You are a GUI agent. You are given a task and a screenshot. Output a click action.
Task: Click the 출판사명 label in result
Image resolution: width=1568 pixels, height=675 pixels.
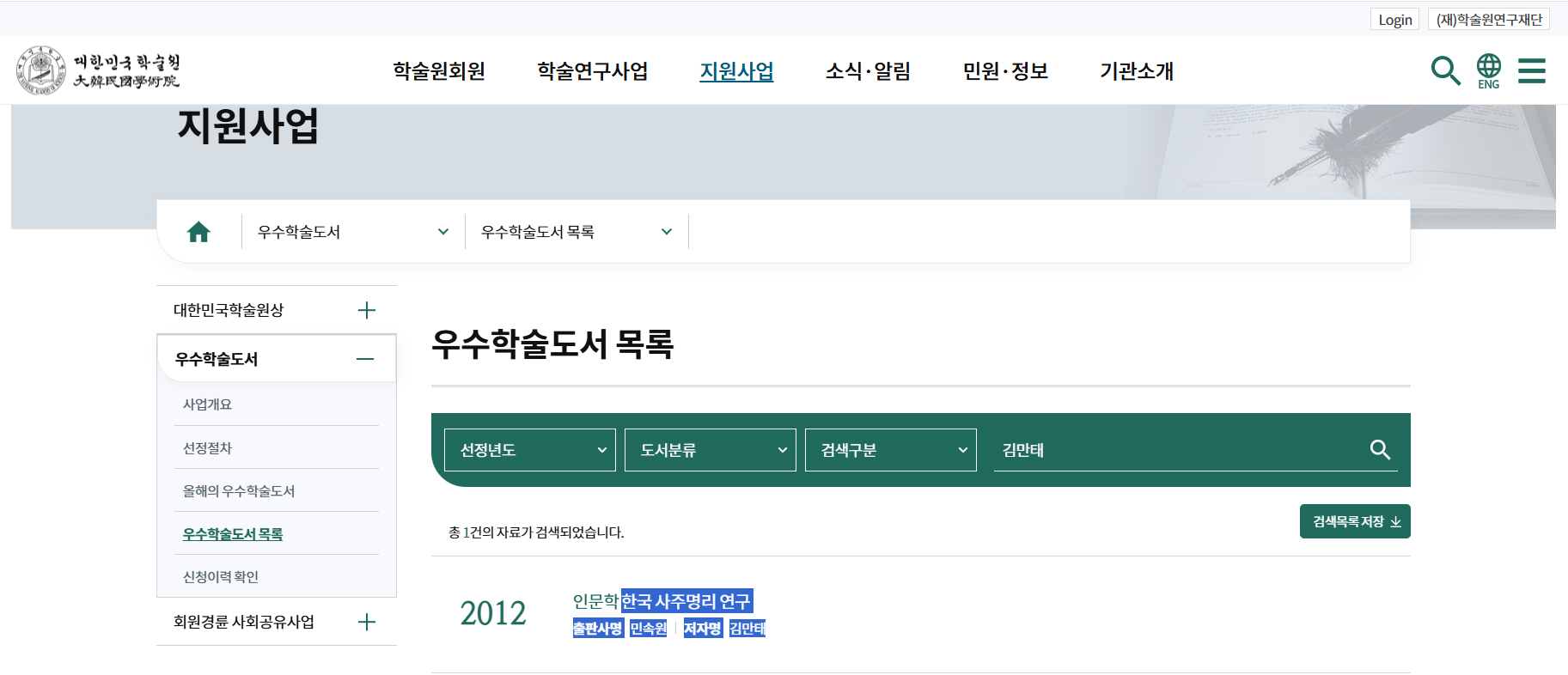[598, 629]
